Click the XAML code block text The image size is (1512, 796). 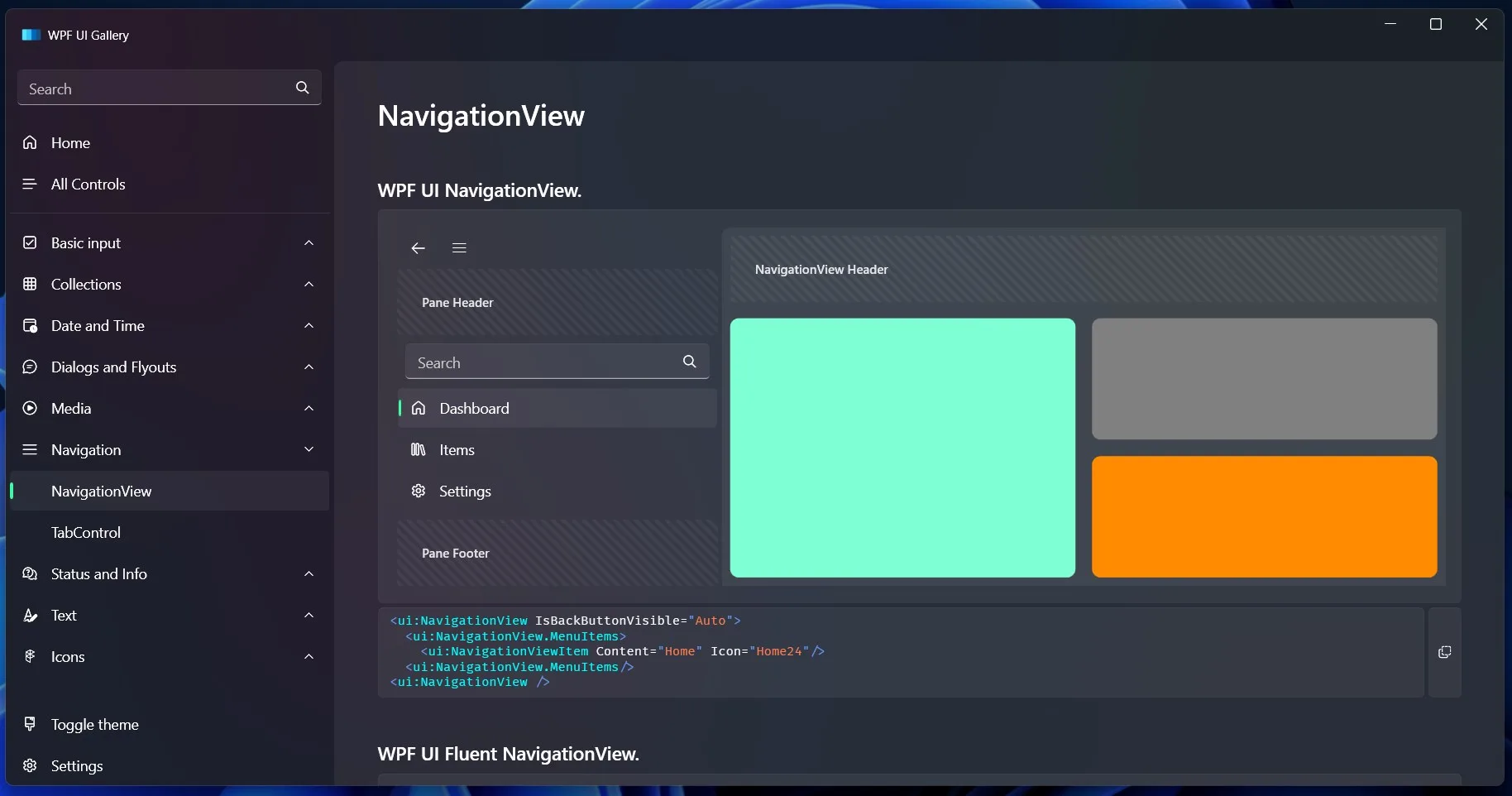coord(607,651)
